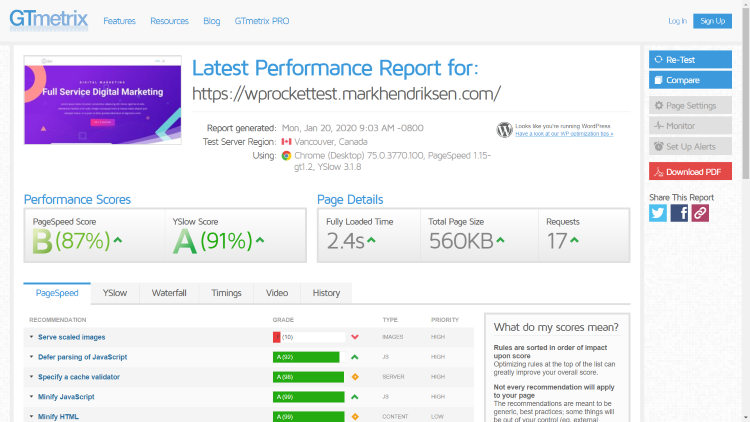The height and width of the screenshot is (422, 750).
Task: Click the GTmetrix logo
Action: [x=49, y=20]
